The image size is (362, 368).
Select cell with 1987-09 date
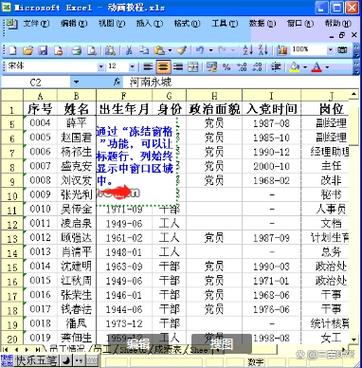tap(271, 238)
